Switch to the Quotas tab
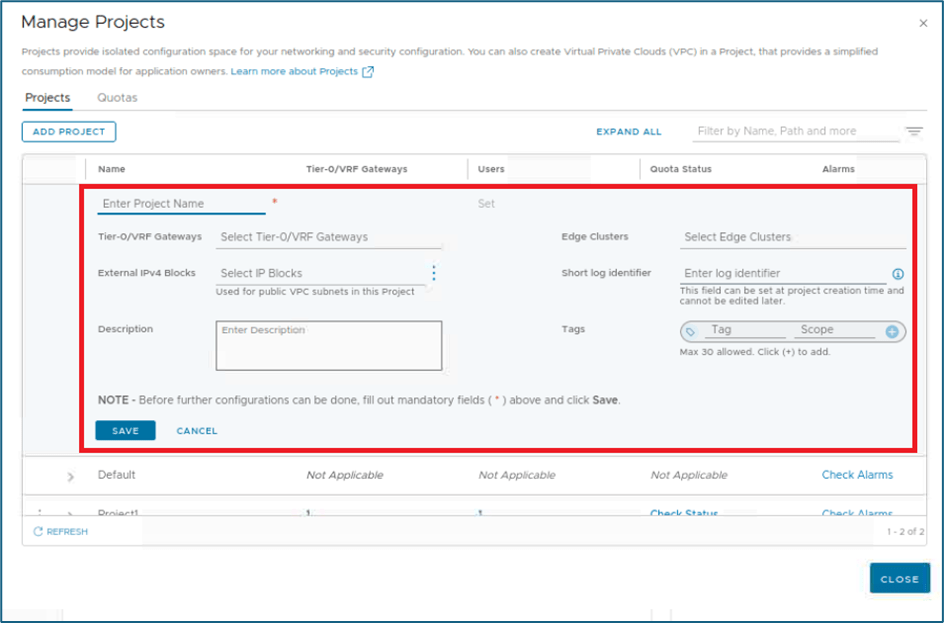Screen dimensions: 944x623 click(117, 98)
